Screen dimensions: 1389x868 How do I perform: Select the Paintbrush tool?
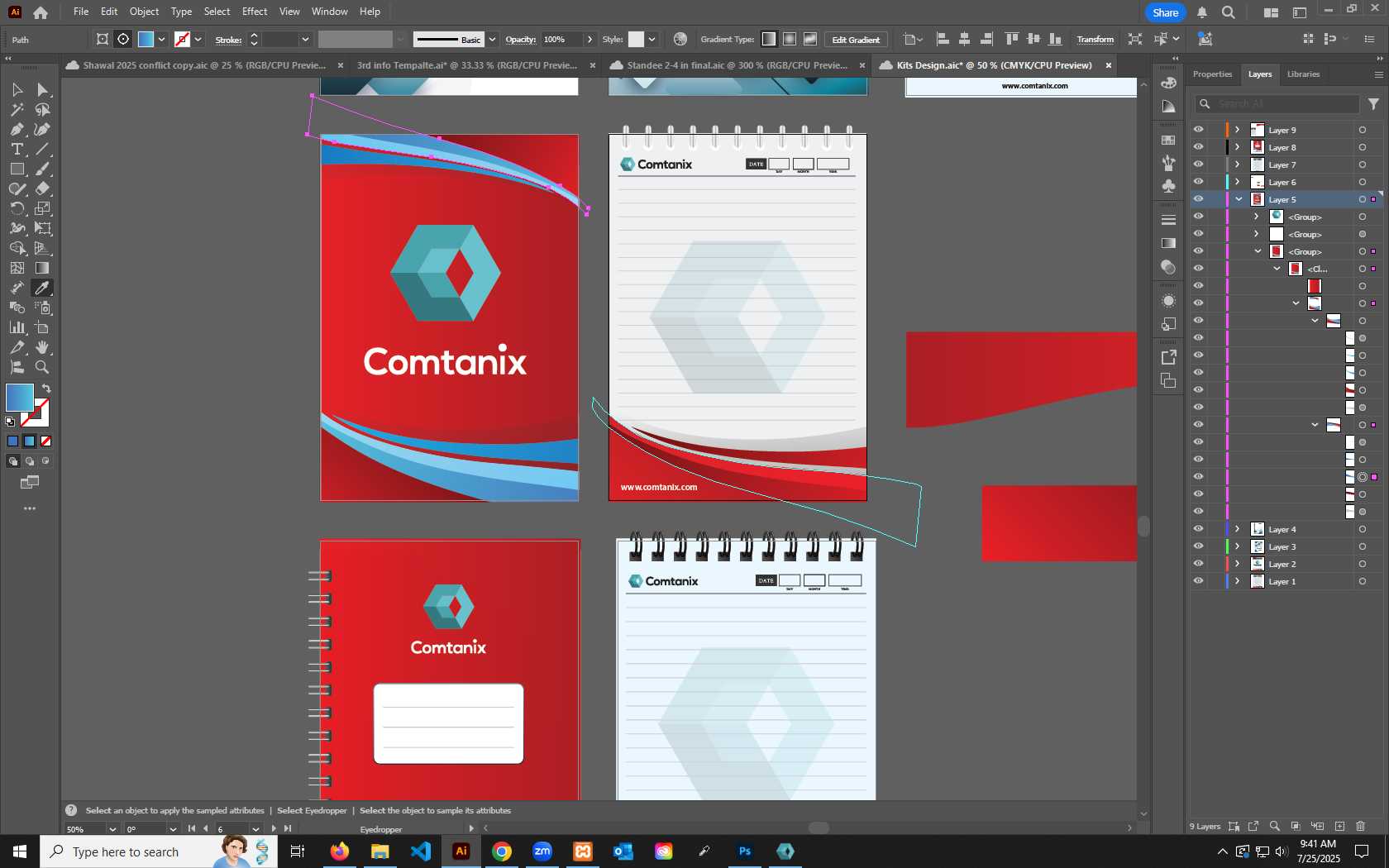tap(42, 169)
